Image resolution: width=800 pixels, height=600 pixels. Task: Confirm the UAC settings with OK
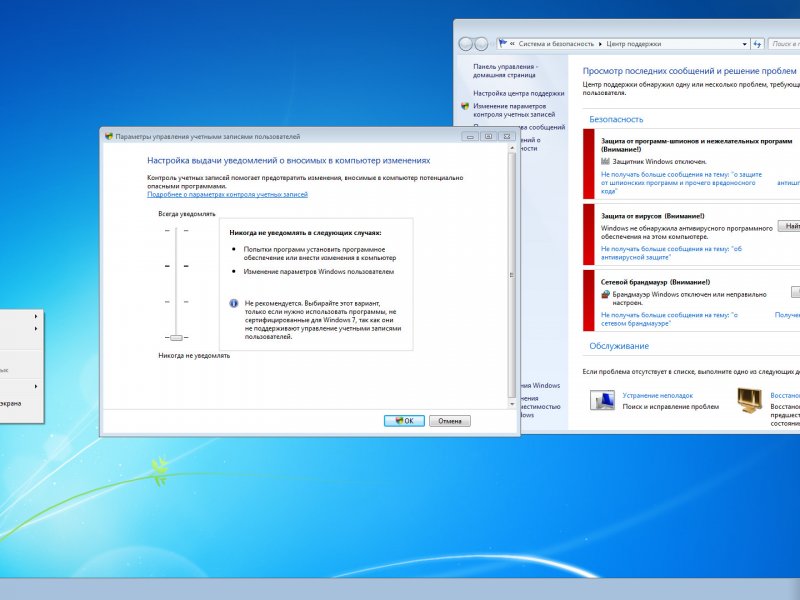coord(404,421)
